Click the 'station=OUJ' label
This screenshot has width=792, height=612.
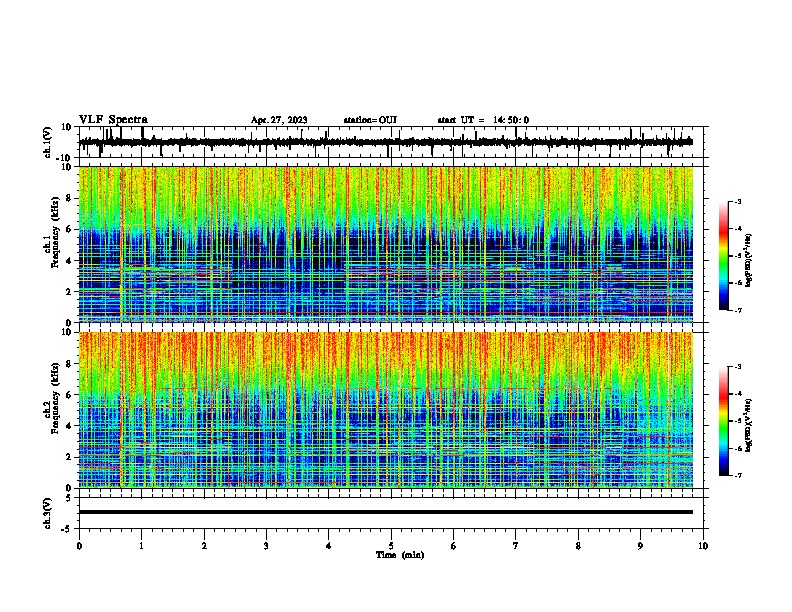tap(370, 120)
